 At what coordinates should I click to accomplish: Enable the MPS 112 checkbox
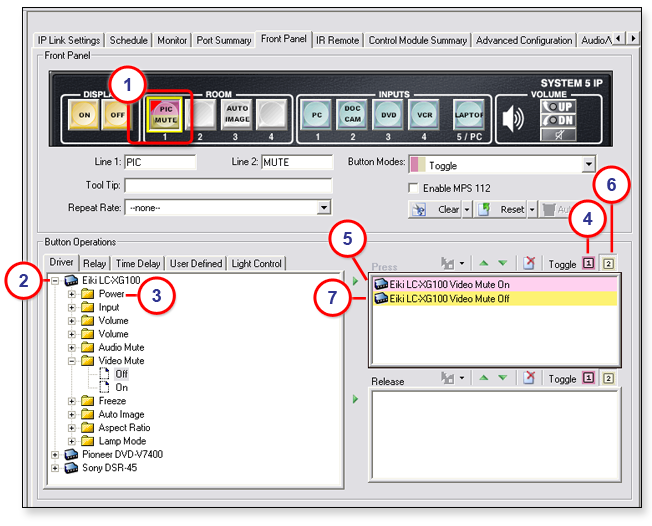coord(414,188)
